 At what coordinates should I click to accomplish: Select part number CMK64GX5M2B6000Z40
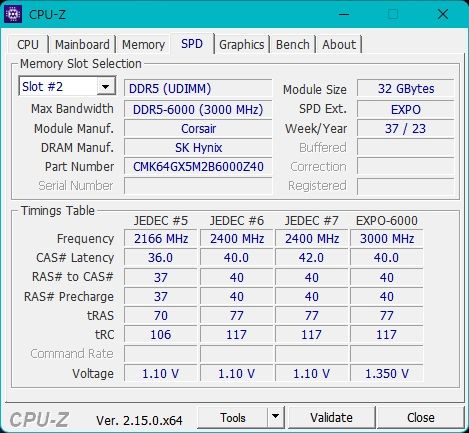click(198, 167)
